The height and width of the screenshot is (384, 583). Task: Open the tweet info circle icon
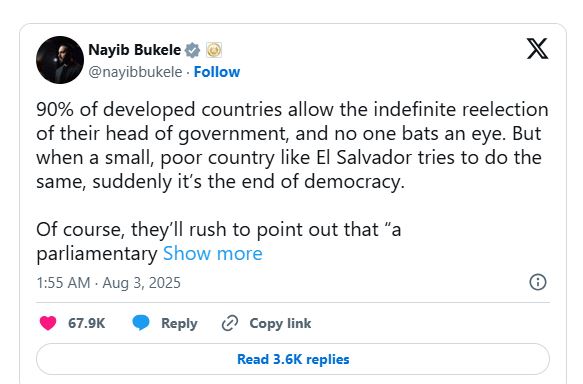[538, 282]
